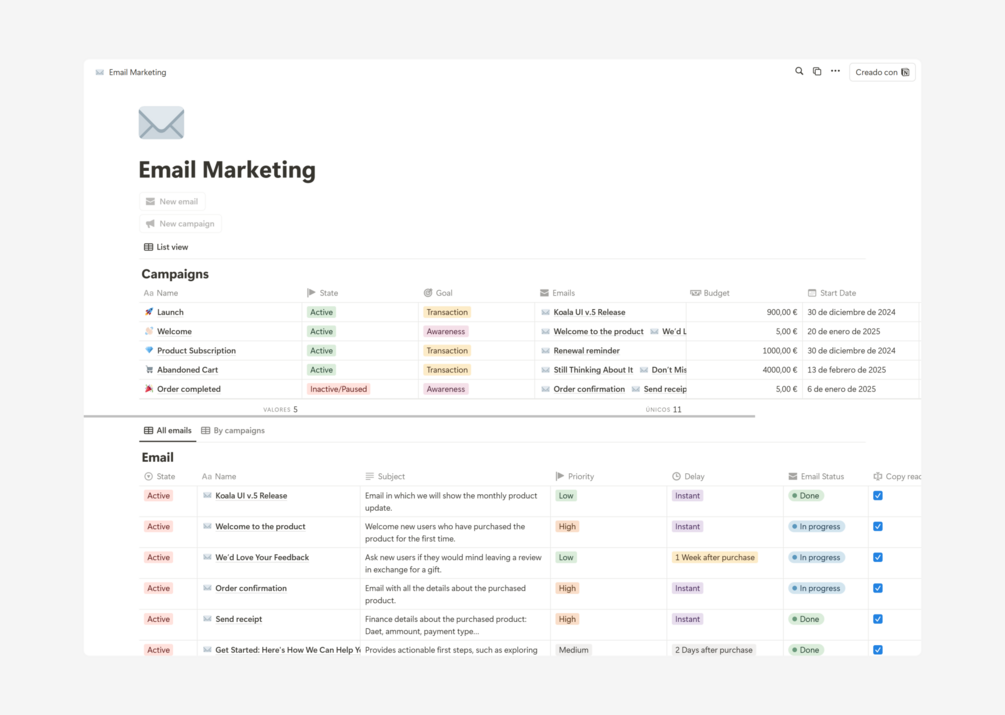Open the search magnifier icon
The height and width of the screenshot is (715, 1005).
tap(799, 71)
